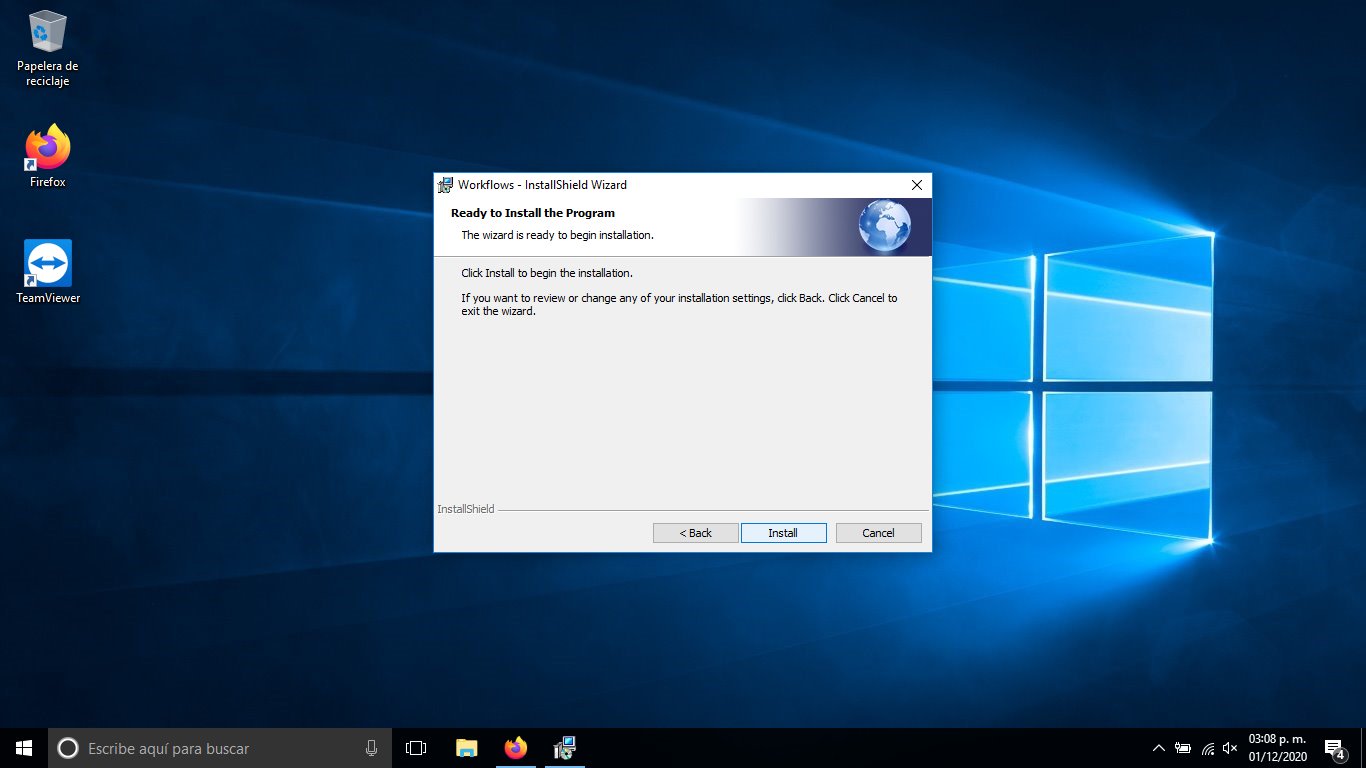This screenshot has height=768, width=1366.
Task: Go back with the < Back button
Action: point(695,533)
